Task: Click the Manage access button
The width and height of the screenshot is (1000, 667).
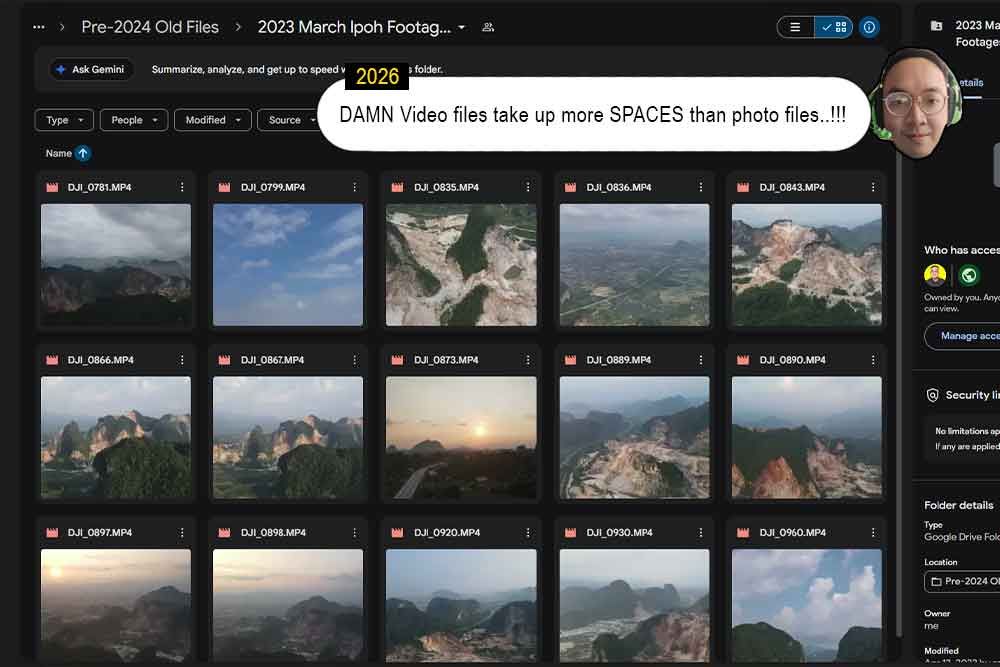Action: 963,336
